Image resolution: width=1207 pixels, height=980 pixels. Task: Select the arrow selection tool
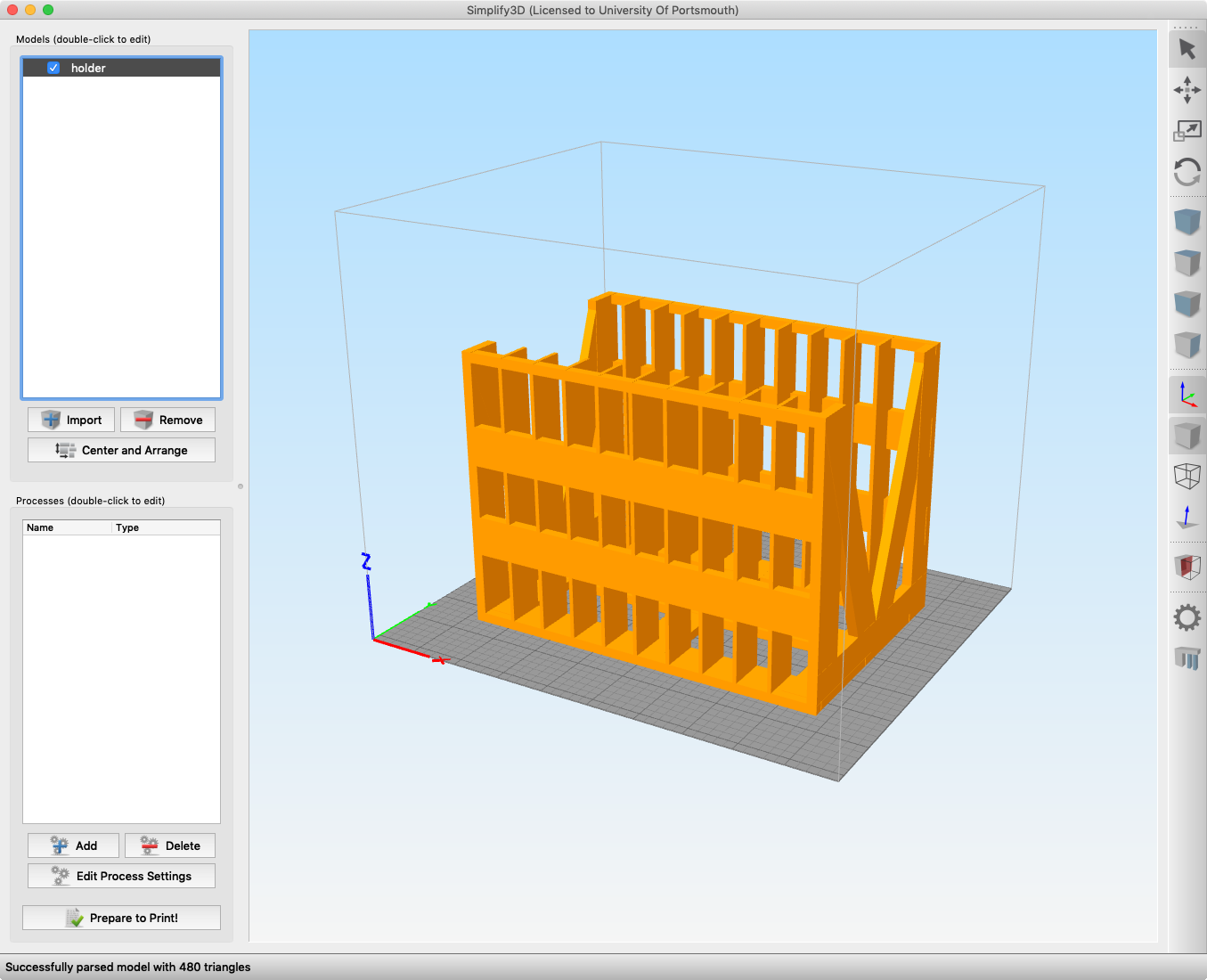coord(1187,49)
